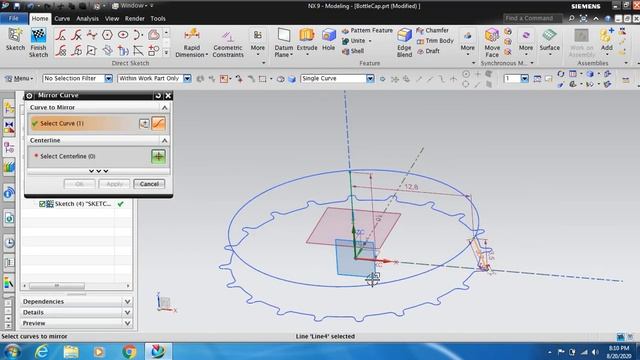Switch to the Render tab
The image size is (640, 360).
135,19
